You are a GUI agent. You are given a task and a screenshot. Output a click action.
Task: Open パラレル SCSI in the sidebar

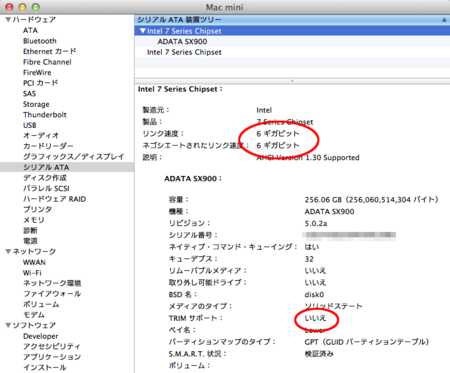(x=46, y=188)
